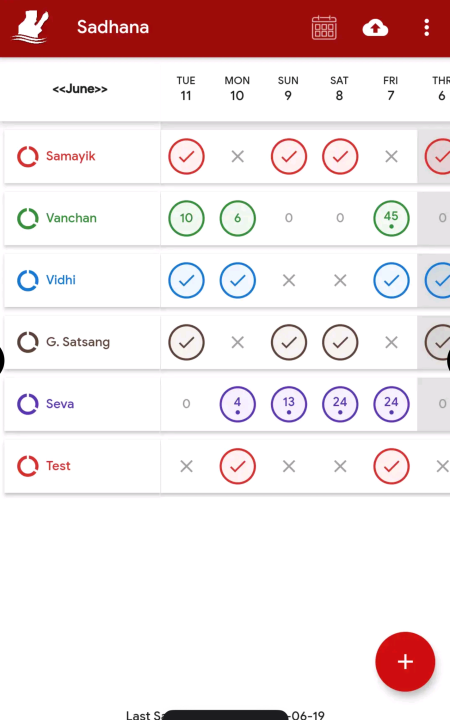Viewport: 450px width, 720px height.
Task: Tap the red Samayik progress ring
Action: [x=28, y=157]
